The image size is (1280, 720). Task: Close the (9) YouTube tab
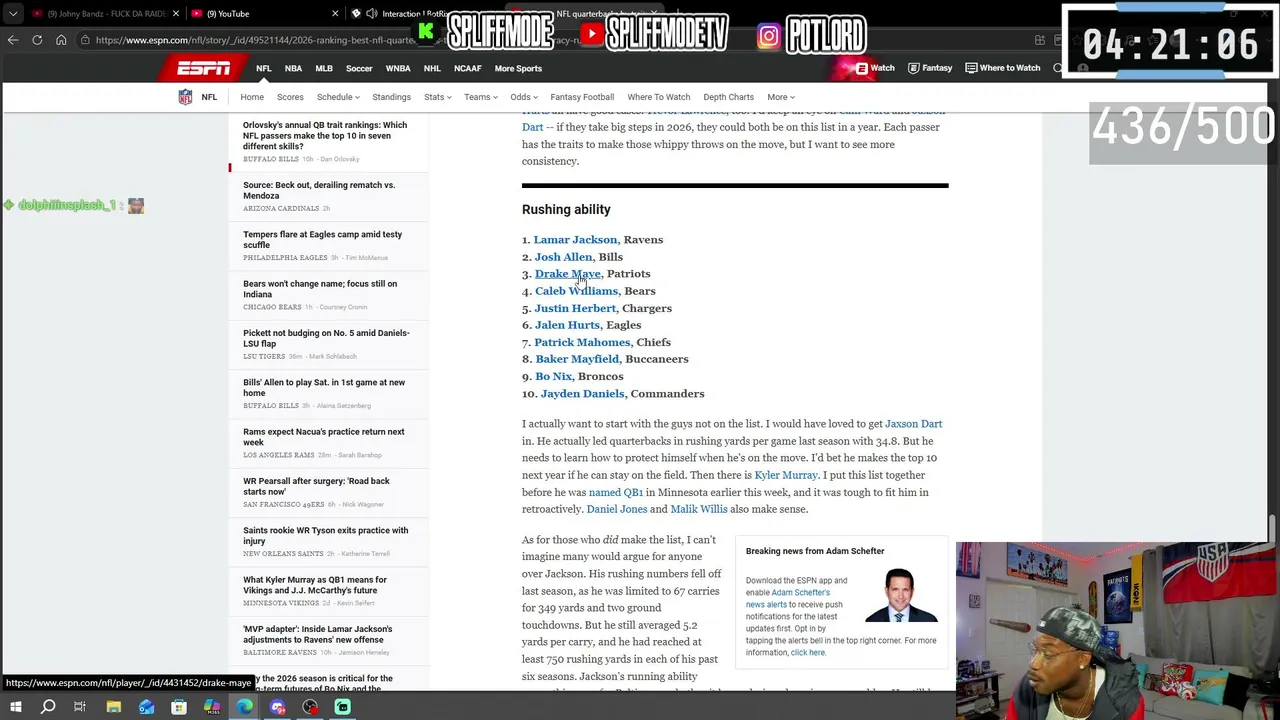tap(335, 14)
